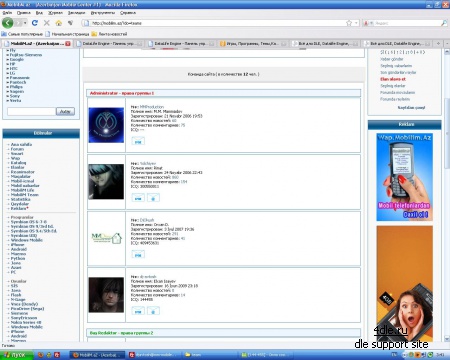Open the Forum link in left menu
Viewport: 450px width, 360px height.
click(x=17, y=149)
